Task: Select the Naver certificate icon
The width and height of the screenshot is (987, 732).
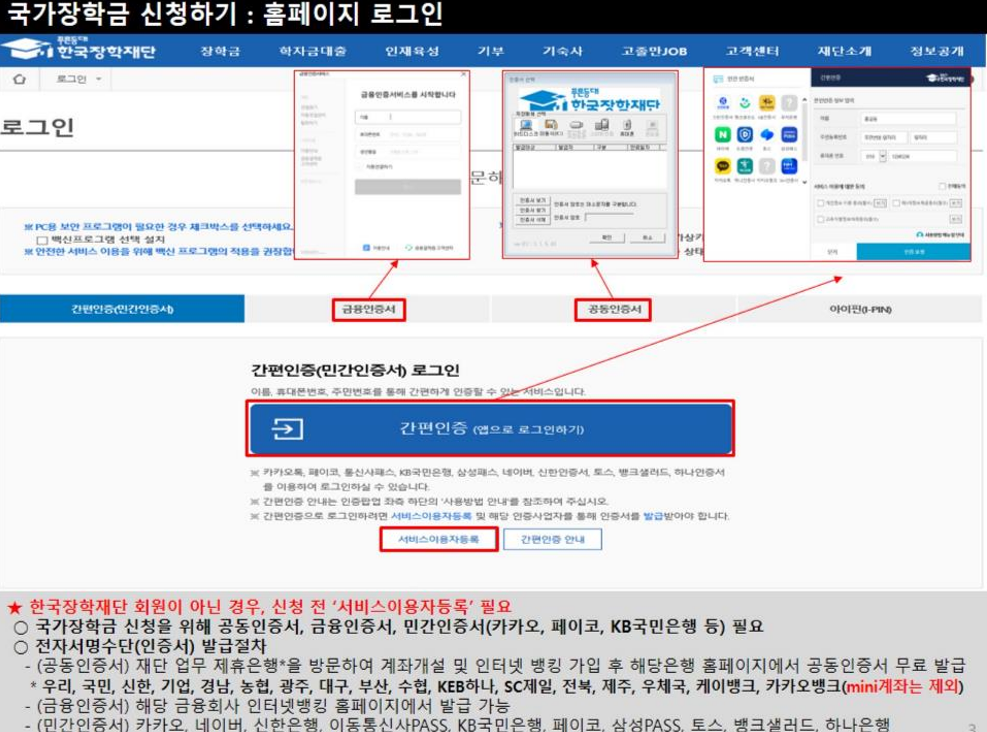Action: point(723,135)
